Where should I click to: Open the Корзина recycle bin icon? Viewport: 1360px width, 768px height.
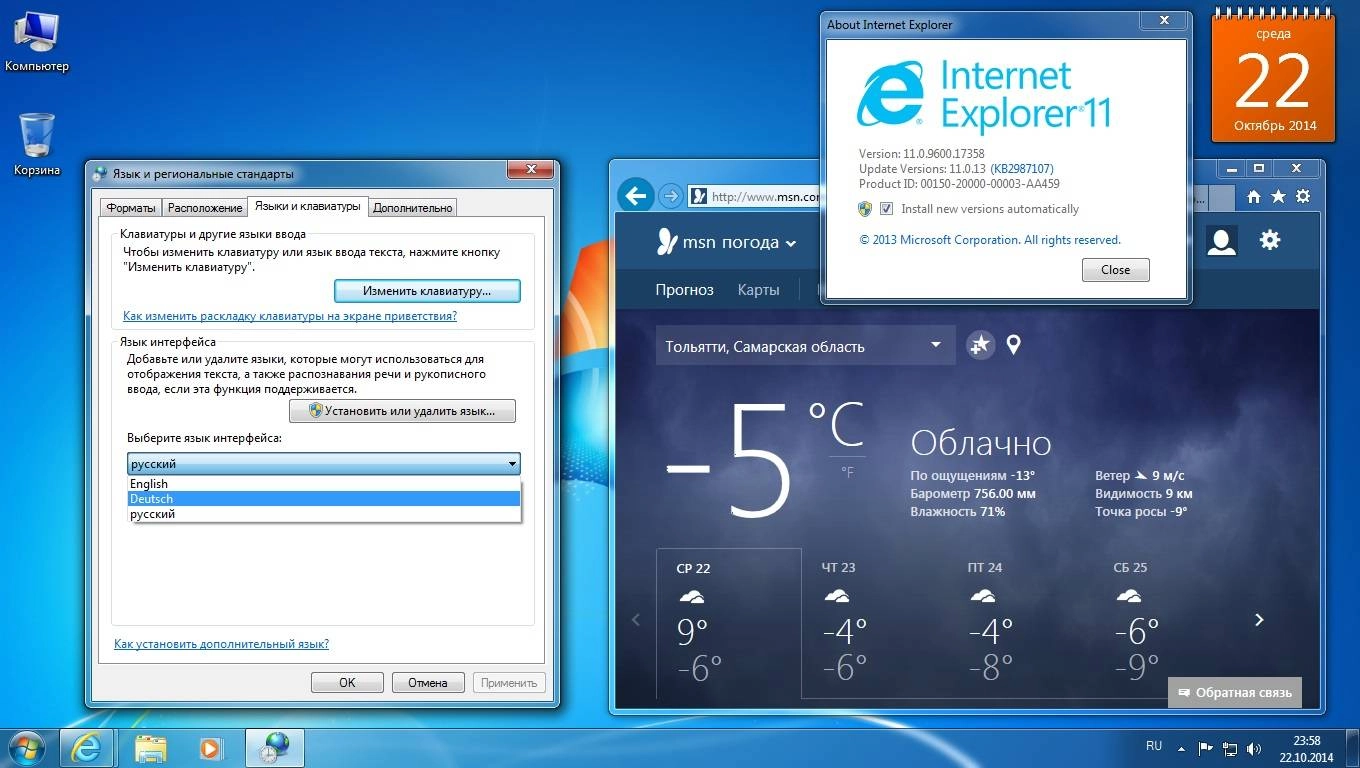[x=37, y=143]
